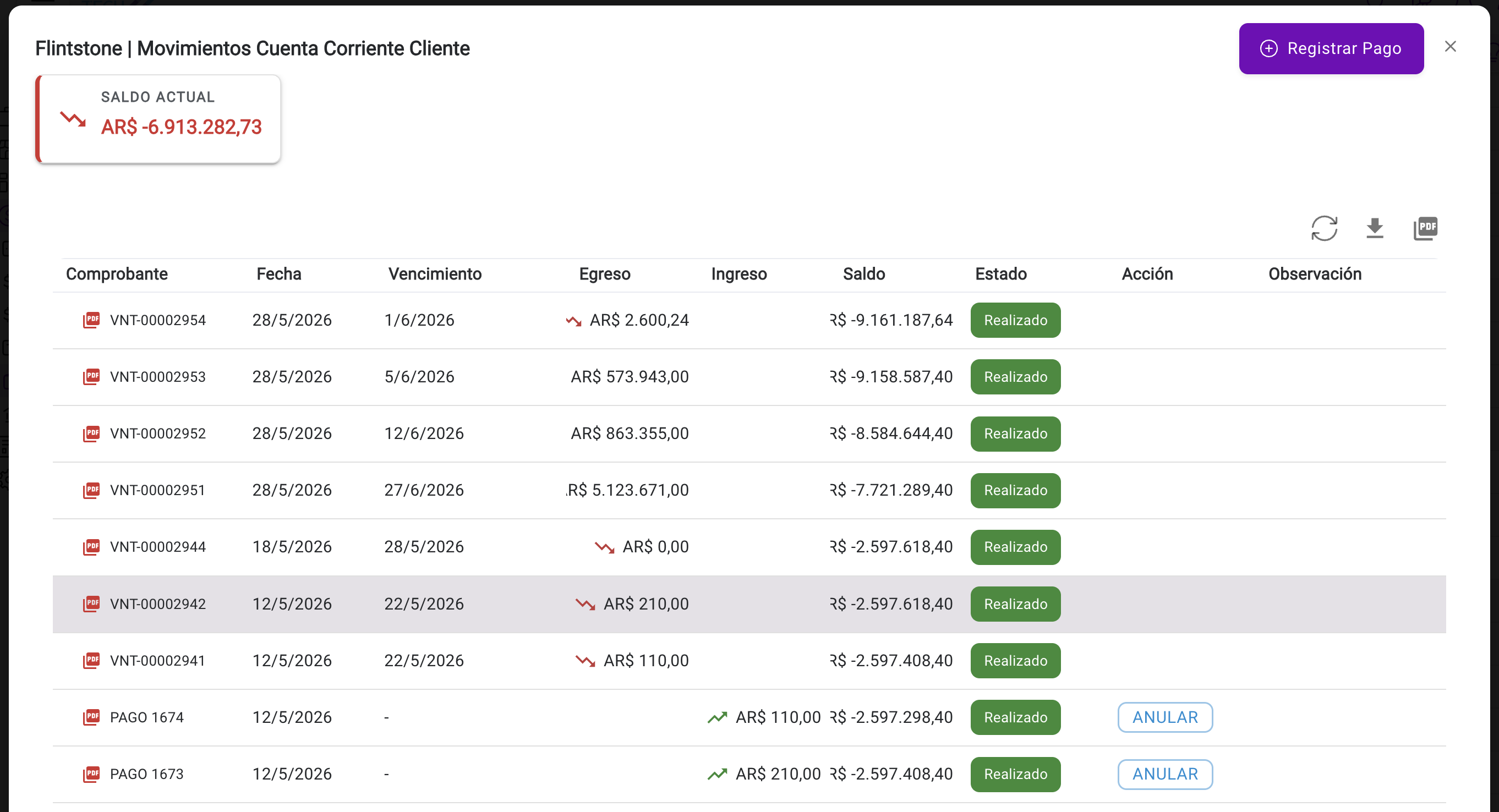Click egreso amount AR$ 573.943,00
The height and width of the screenshot is (812, 1499).
[630, 377]
